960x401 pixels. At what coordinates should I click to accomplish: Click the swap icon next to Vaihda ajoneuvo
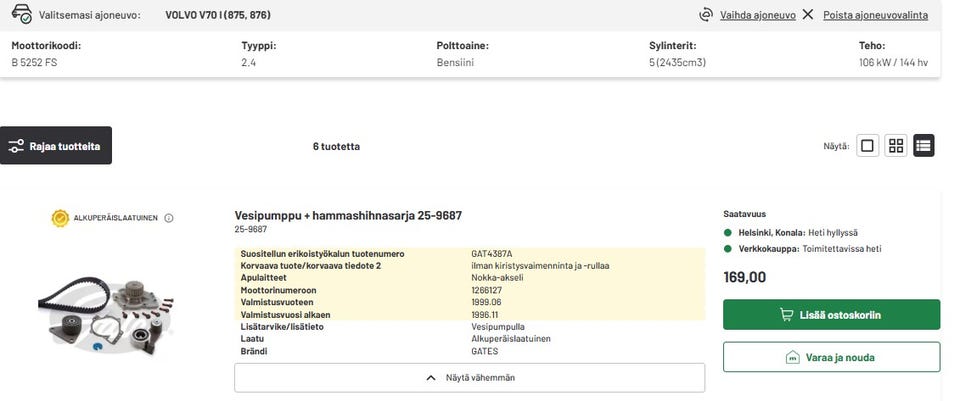[706, 15]
